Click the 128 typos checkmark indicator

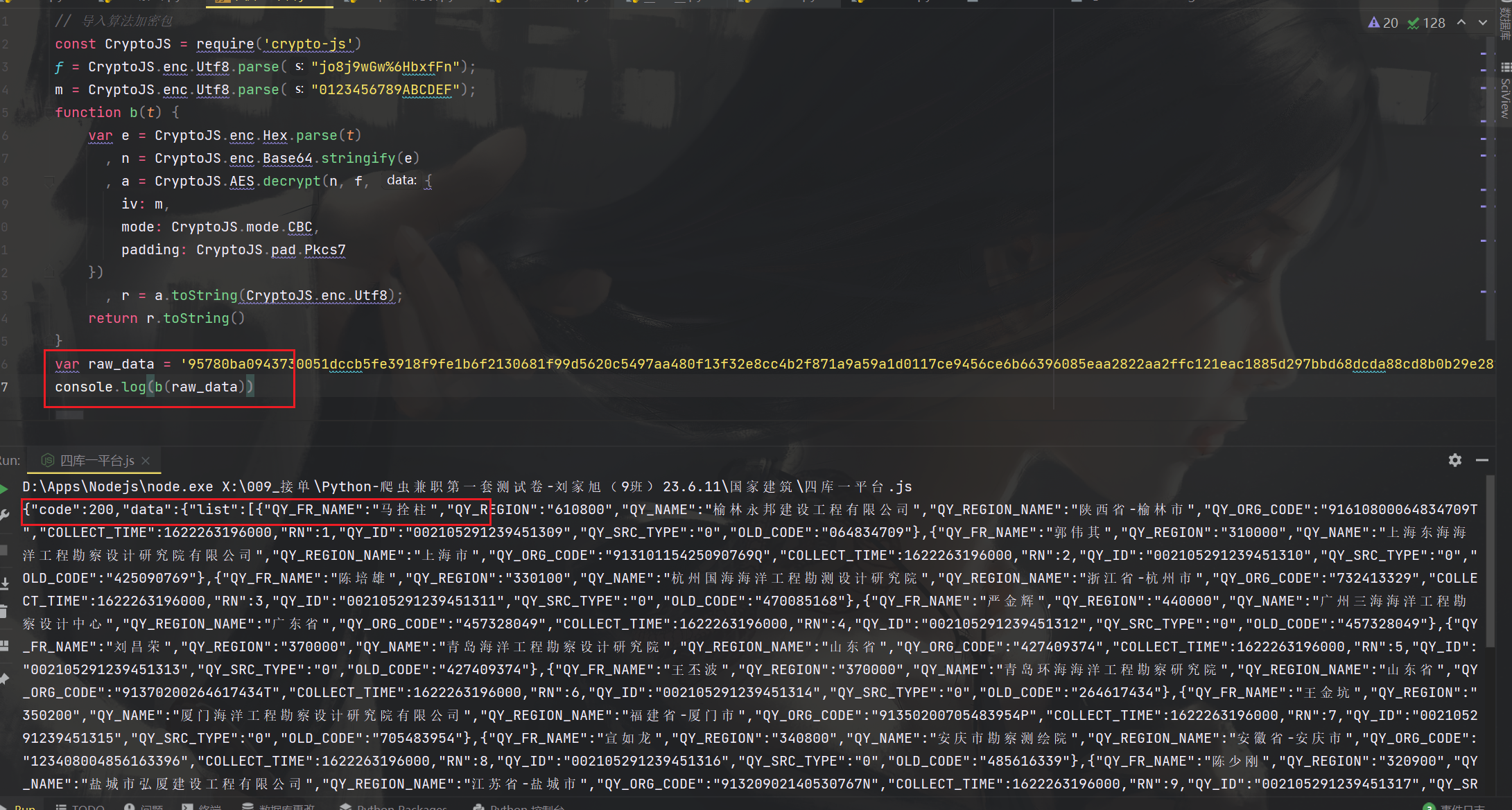tap(1427, 23)
